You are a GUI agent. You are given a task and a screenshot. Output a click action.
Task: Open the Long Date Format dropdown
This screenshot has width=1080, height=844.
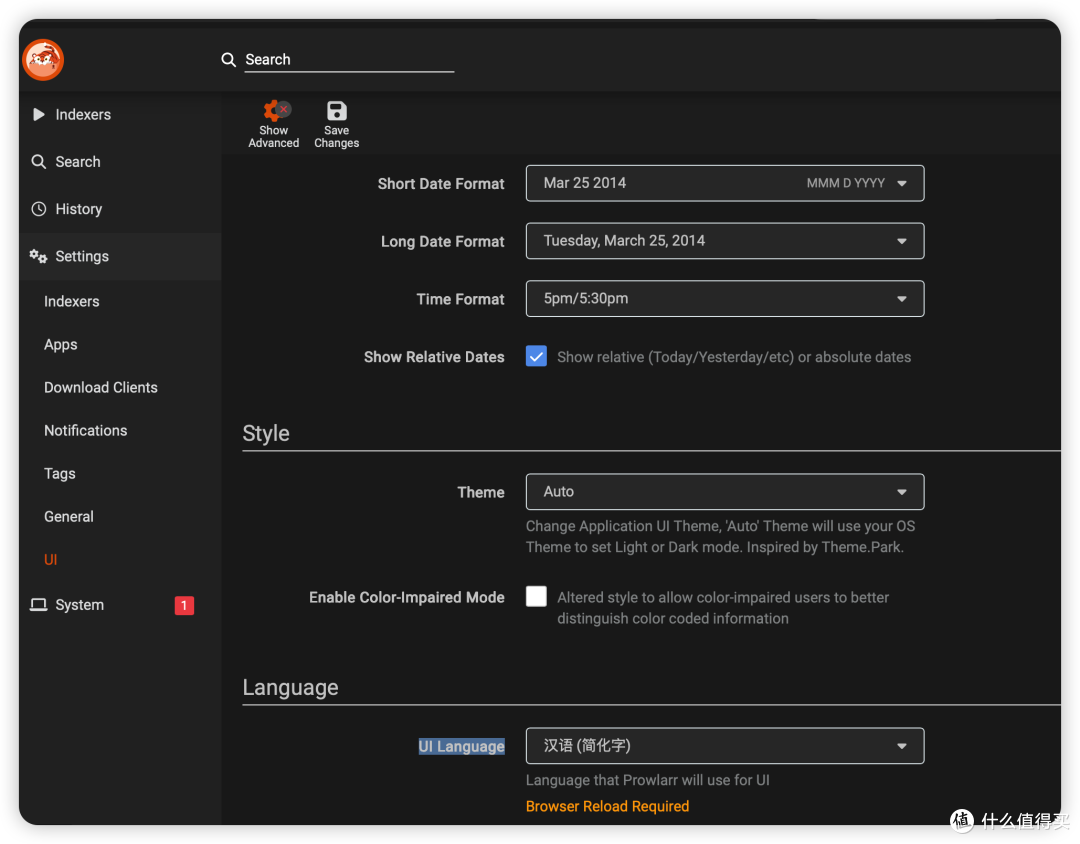(x=725, y=241)
